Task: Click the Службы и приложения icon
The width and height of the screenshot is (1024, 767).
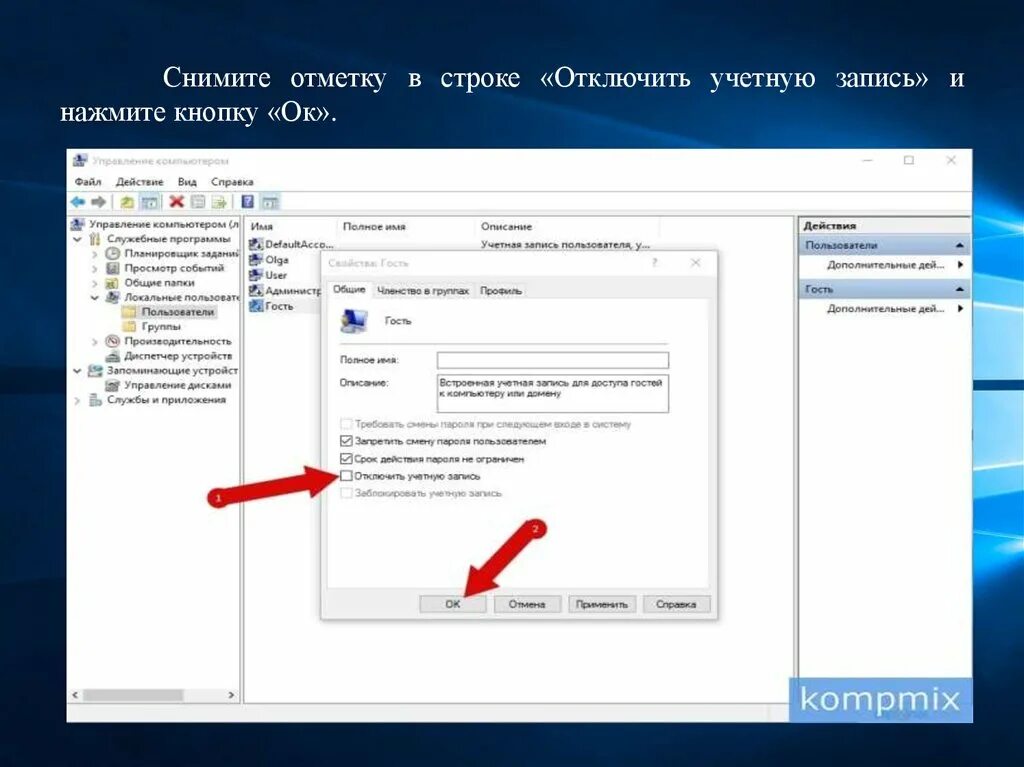Action: pyautogui.click(x=95, y=400)
